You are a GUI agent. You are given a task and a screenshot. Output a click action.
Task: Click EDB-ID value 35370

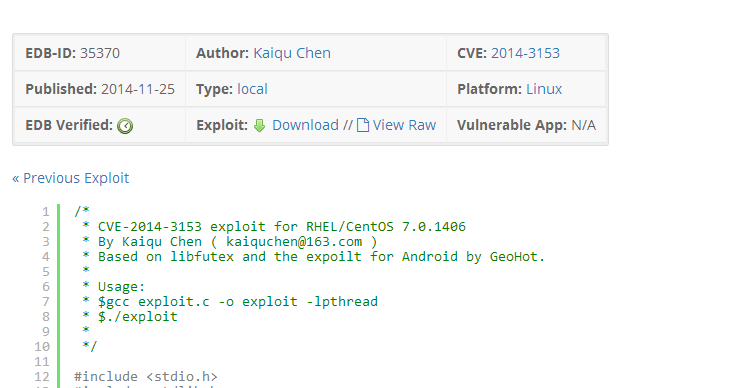click(x=100, y=53)
